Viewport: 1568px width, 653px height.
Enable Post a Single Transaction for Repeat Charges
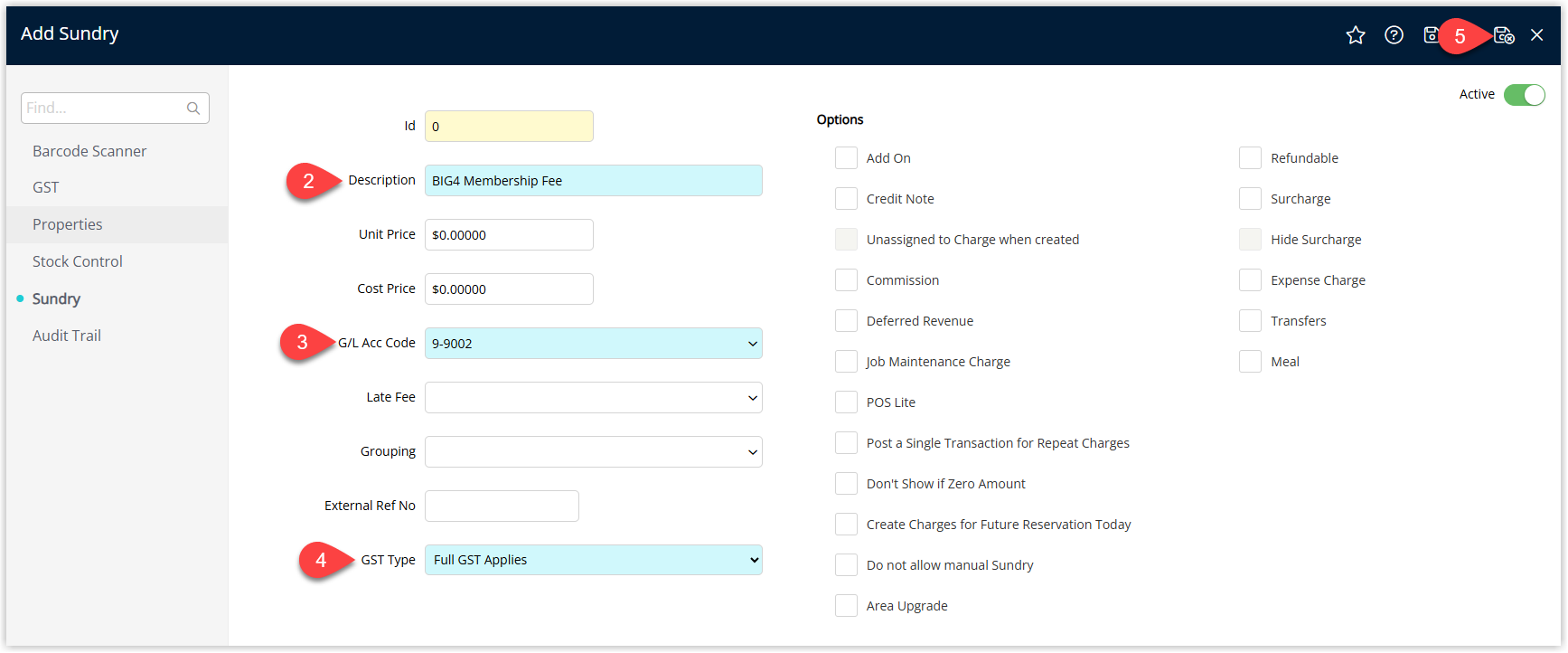coord(846,443)
